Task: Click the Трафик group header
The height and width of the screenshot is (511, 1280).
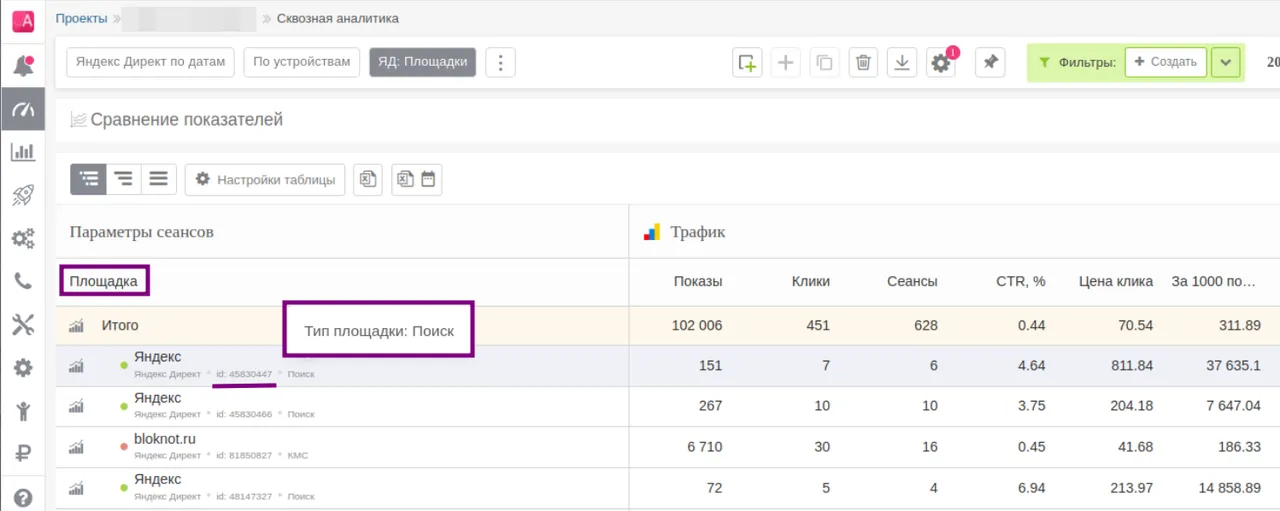Action: 698,232
